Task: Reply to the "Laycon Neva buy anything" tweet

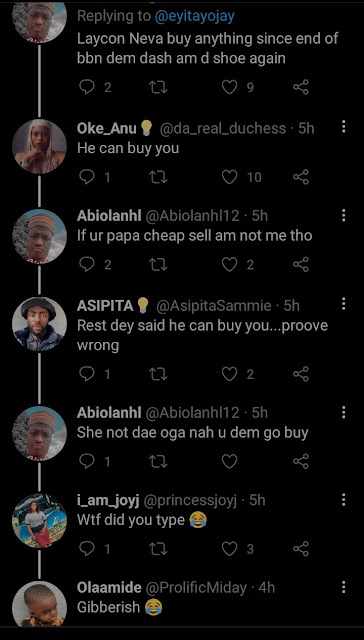Action: pyautogui.click(x=87, y=87)
